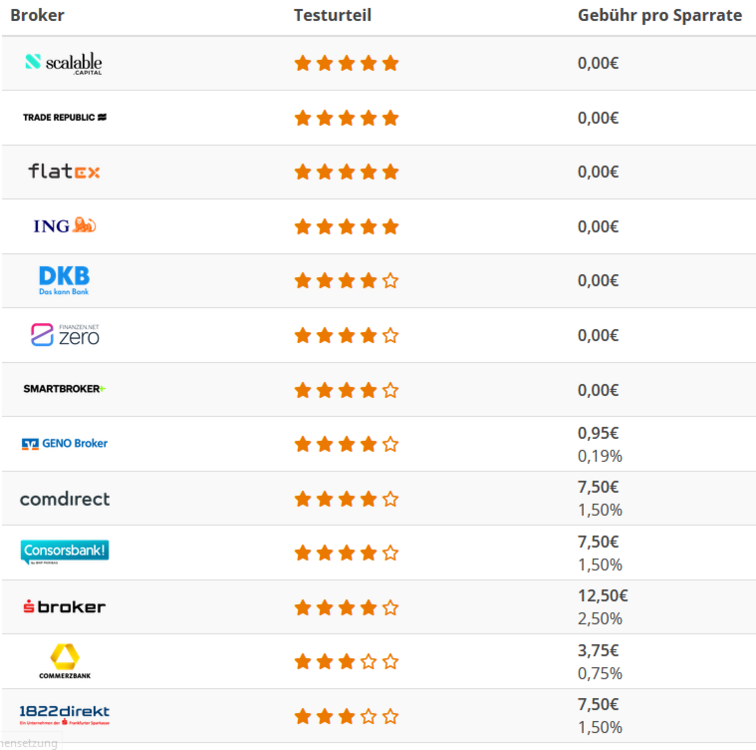The width and height of the screenshot is (756, 750).
Task: Click the DKB four-star rating
Action: [x=346, y=280]
